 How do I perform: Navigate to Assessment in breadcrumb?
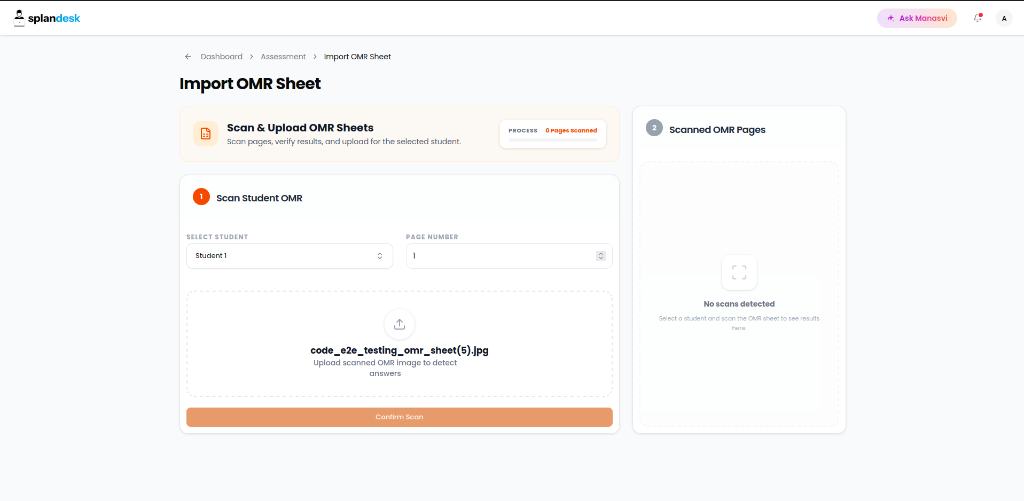283,57
